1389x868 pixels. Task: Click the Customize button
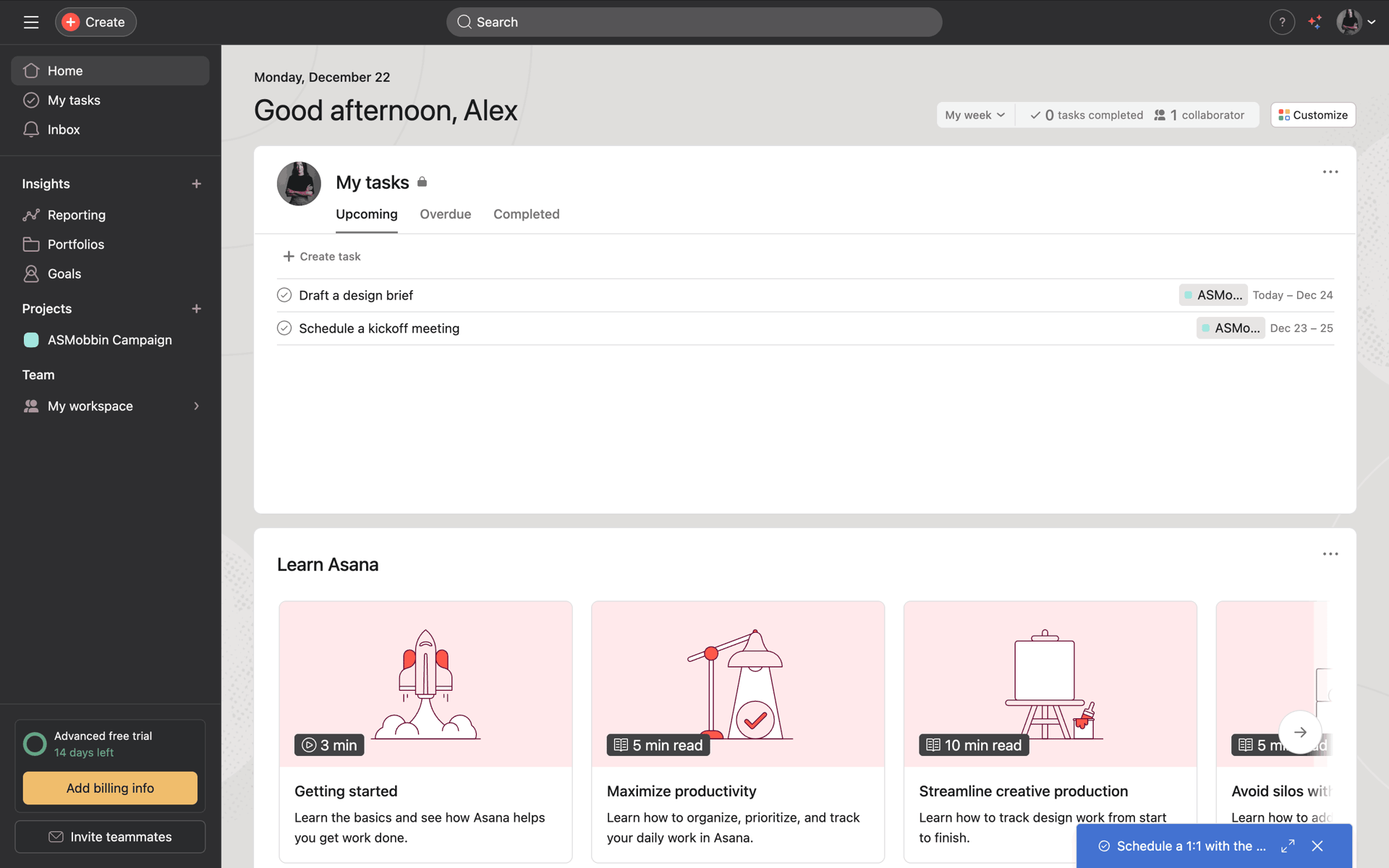point(1313,115)
